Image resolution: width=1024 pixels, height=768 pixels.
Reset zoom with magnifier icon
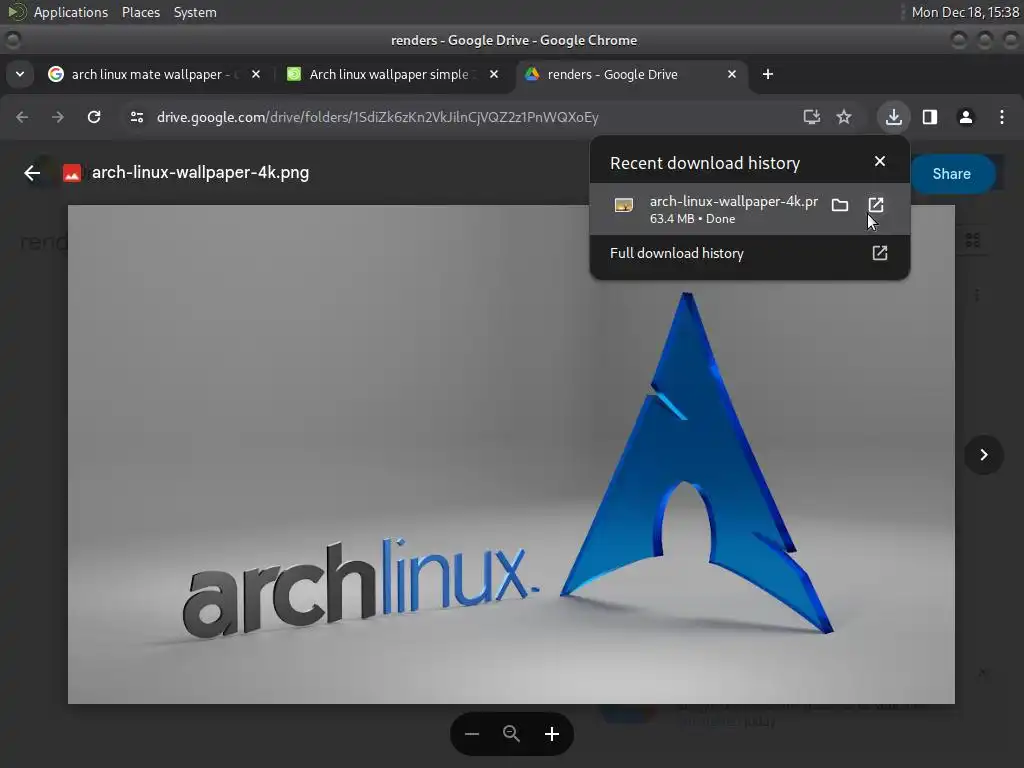tap(511, 734)
